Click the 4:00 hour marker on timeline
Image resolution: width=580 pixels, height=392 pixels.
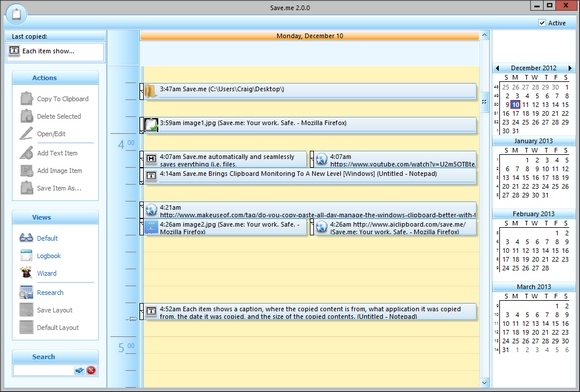126,143
